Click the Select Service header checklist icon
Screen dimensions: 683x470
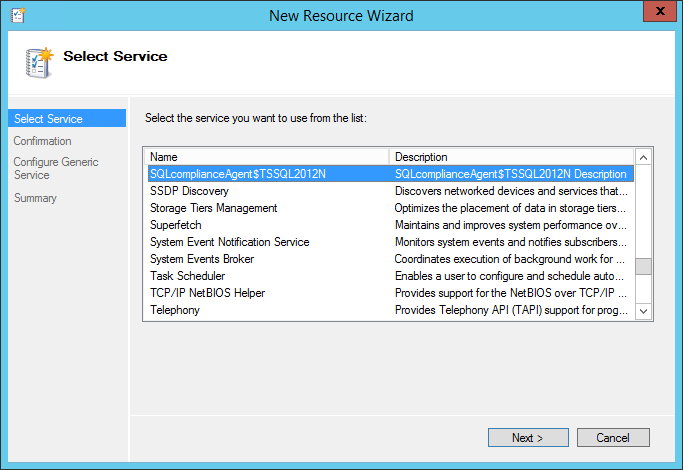39,62
